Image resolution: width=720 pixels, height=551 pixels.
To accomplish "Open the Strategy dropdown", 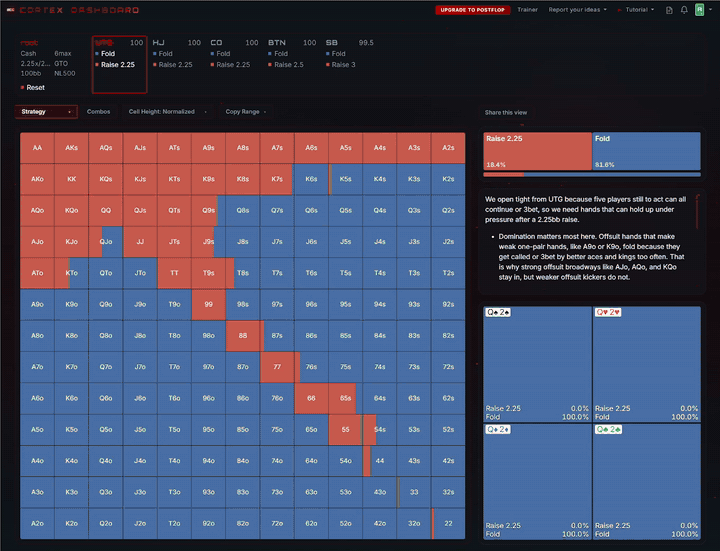I will [46, 112].
